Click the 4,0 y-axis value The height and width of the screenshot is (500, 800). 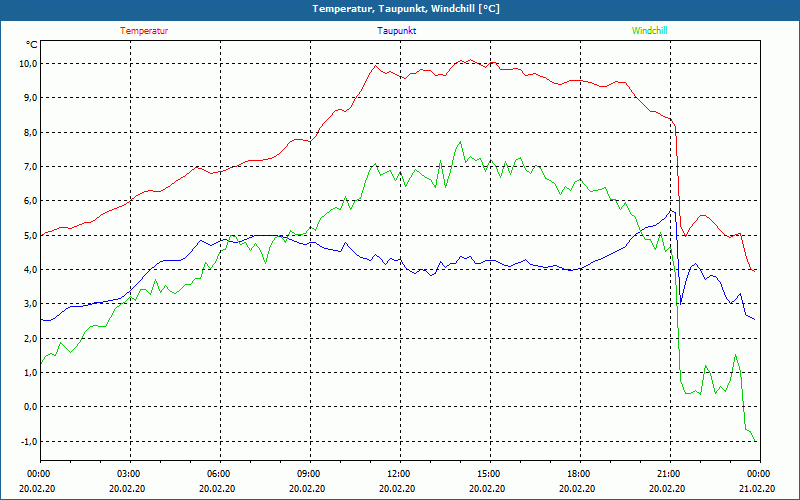[x=30, y=270]
